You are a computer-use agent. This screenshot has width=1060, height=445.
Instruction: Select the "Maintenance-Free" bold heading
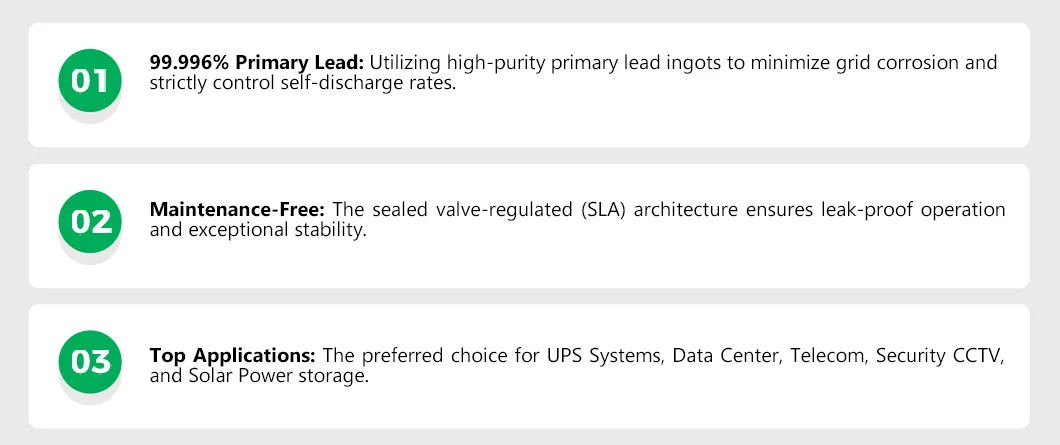click(238, 210)
